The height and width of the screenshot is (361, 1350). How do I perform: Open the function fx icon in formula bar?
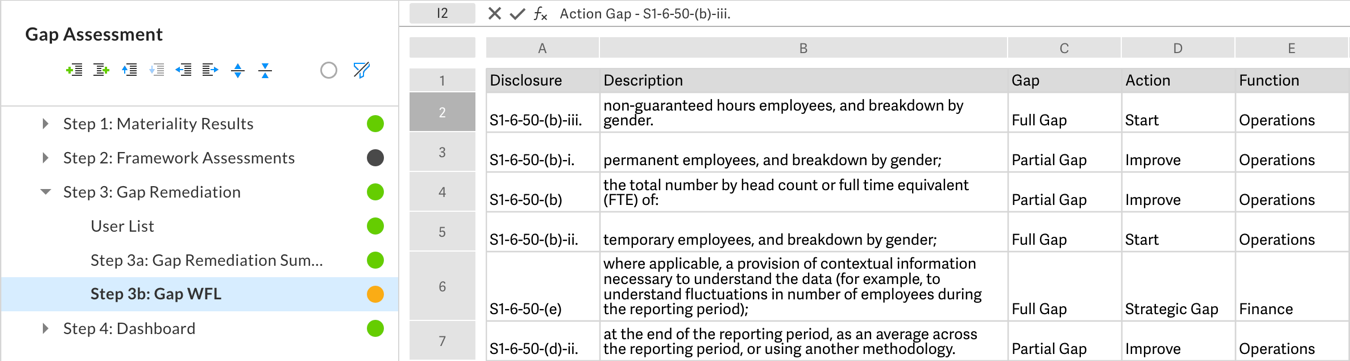tap(540, 14)
